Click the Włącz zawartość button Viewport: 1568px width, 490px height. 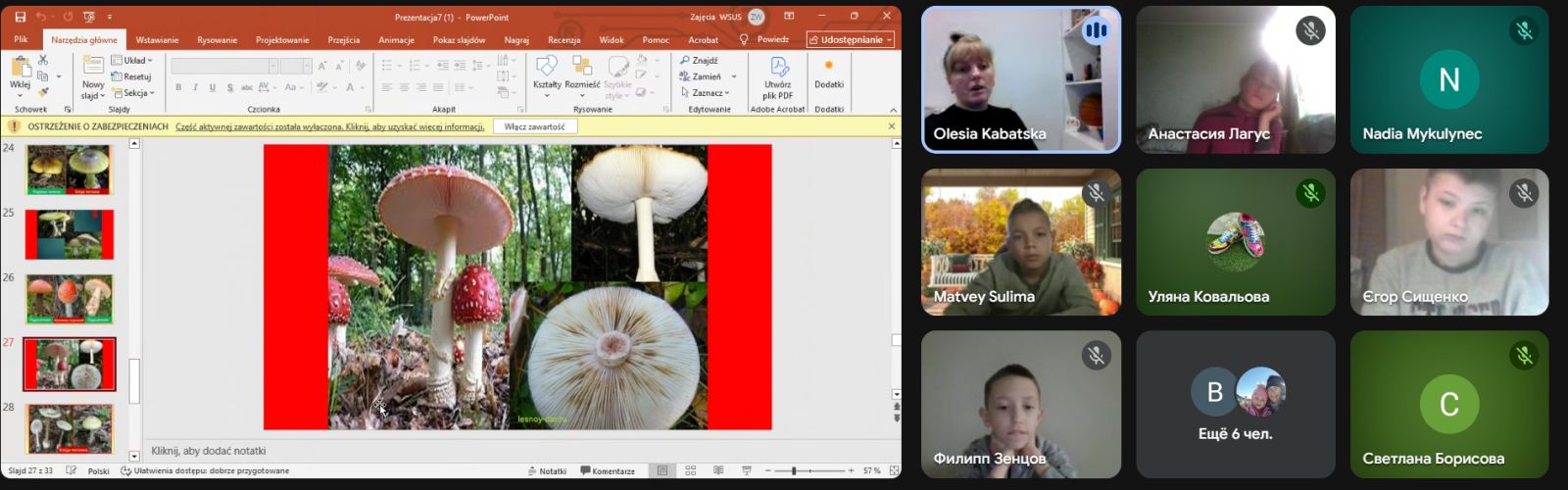[534, 126]
